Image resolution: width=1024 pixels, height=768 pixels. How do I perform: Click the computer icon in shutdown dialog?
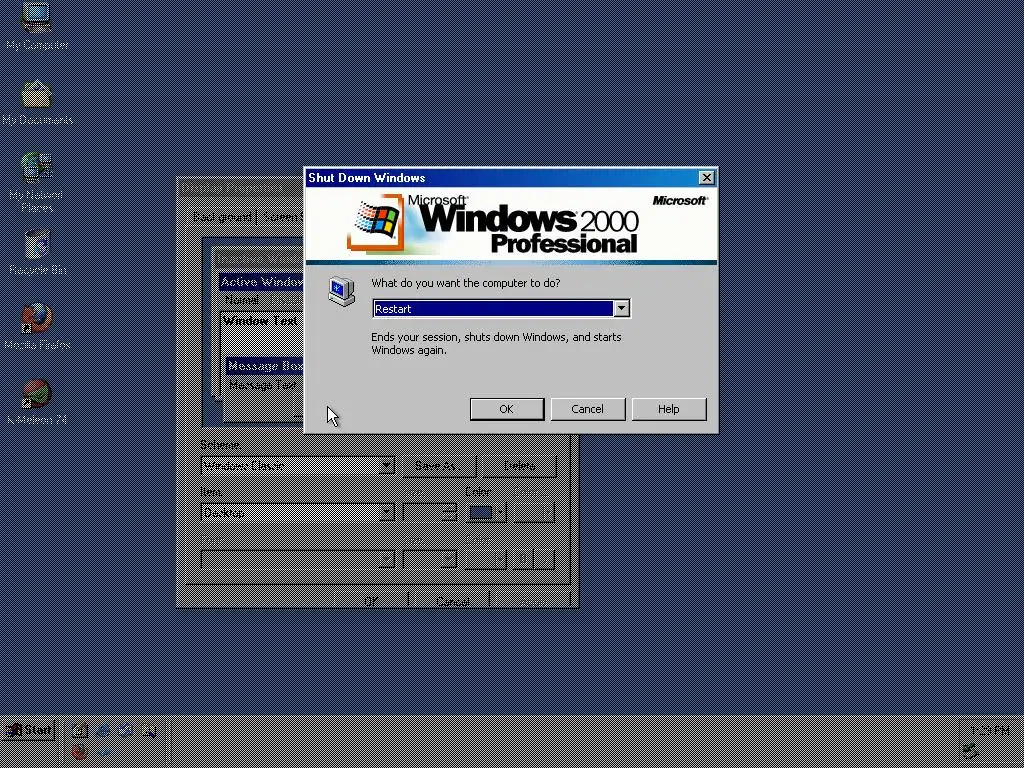341,291
